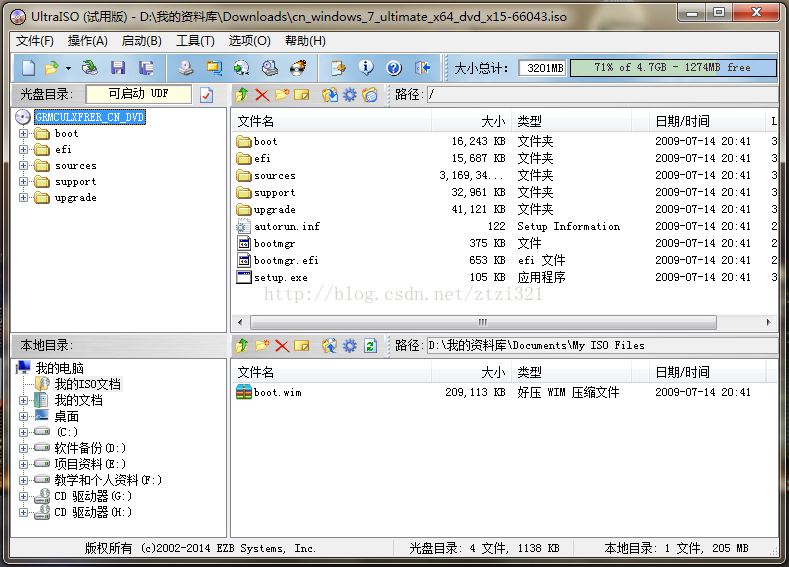The width and height of the screenshot is (789, 567).
Task: Click 大小 column header in disc file list
Action: pyautogui.click(x=471, y=121)
